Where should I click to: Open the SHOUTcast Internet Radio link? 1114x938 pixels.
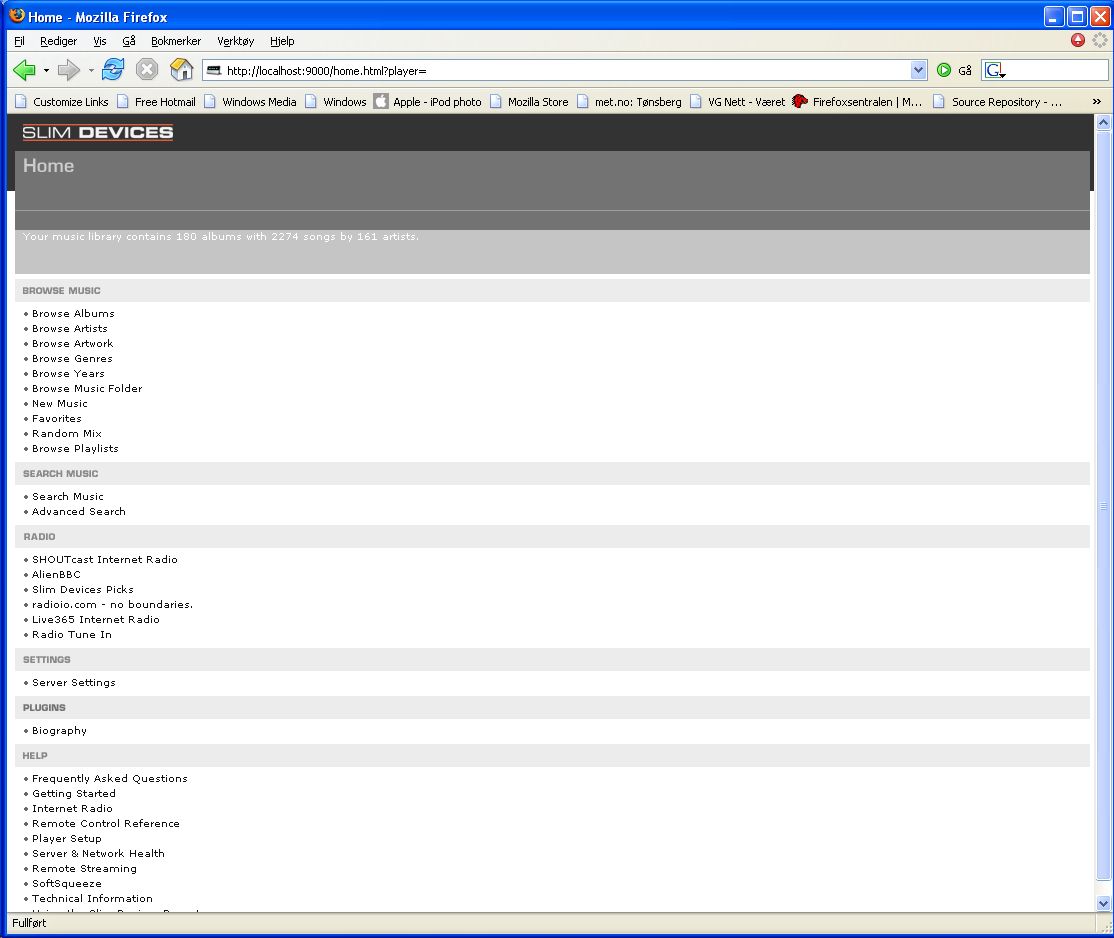[x=105, y=560]
